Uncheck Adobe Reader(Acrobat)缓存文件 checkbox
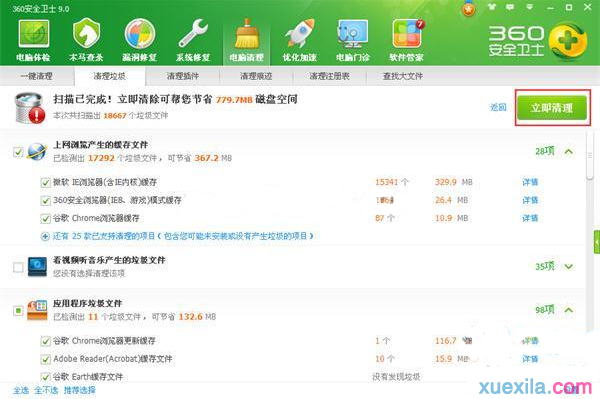This screenshot has height=399, width=600. (x=45, y=359)
